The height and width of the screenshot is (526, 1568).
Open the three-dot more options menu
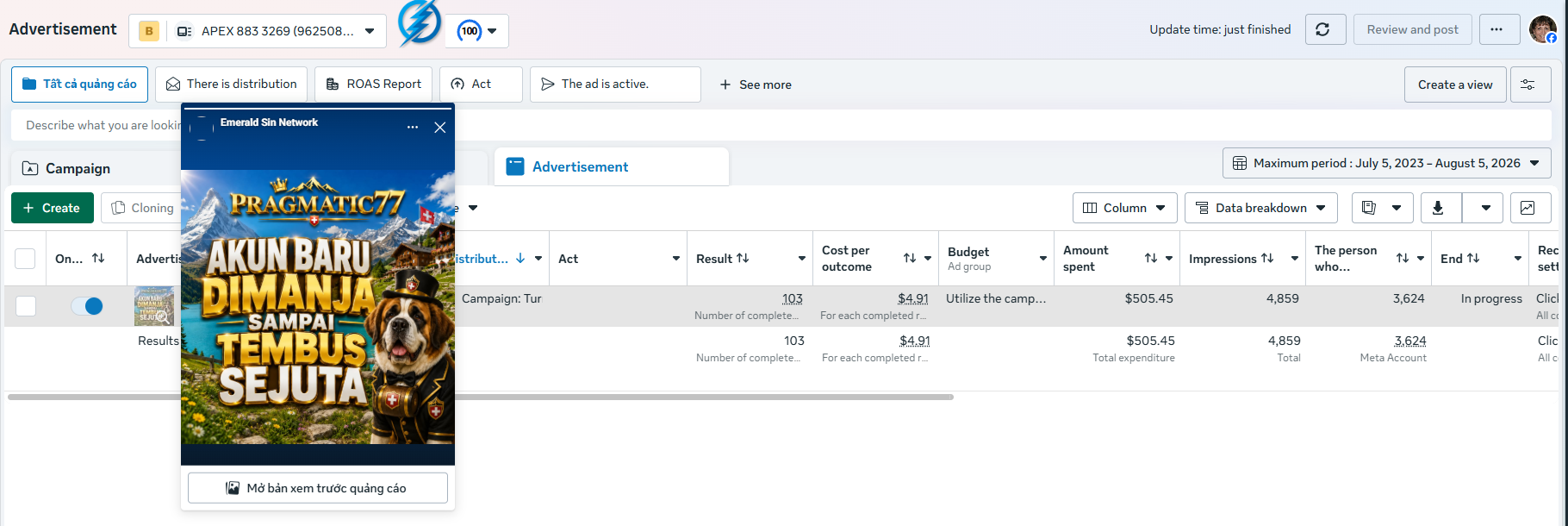click(x=1499, y=29)
